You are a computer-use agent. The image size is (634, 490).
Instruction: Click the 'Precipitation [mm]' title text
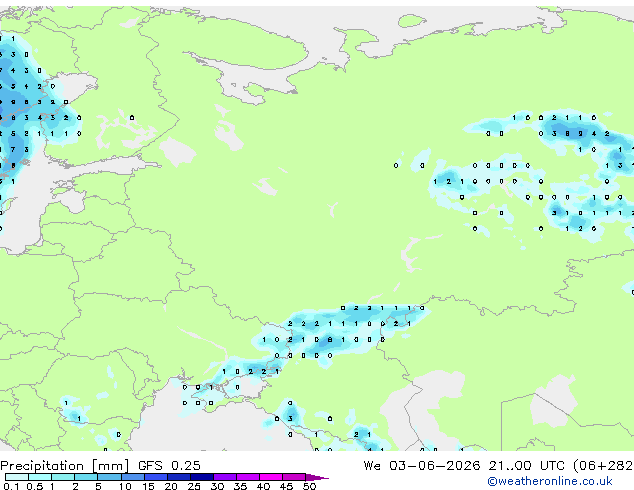click(x=65, y=466)
